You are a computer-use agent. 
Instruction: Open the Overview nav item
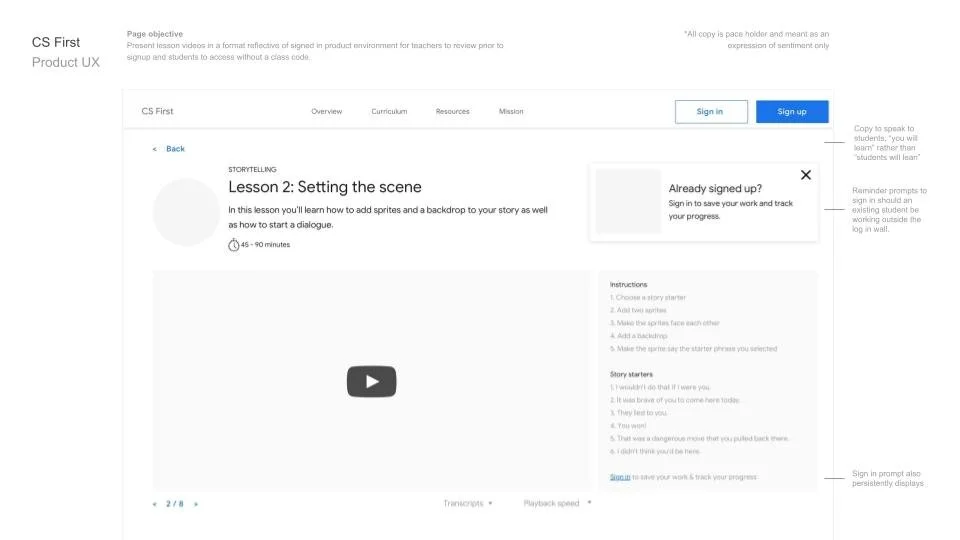(326, 111)
